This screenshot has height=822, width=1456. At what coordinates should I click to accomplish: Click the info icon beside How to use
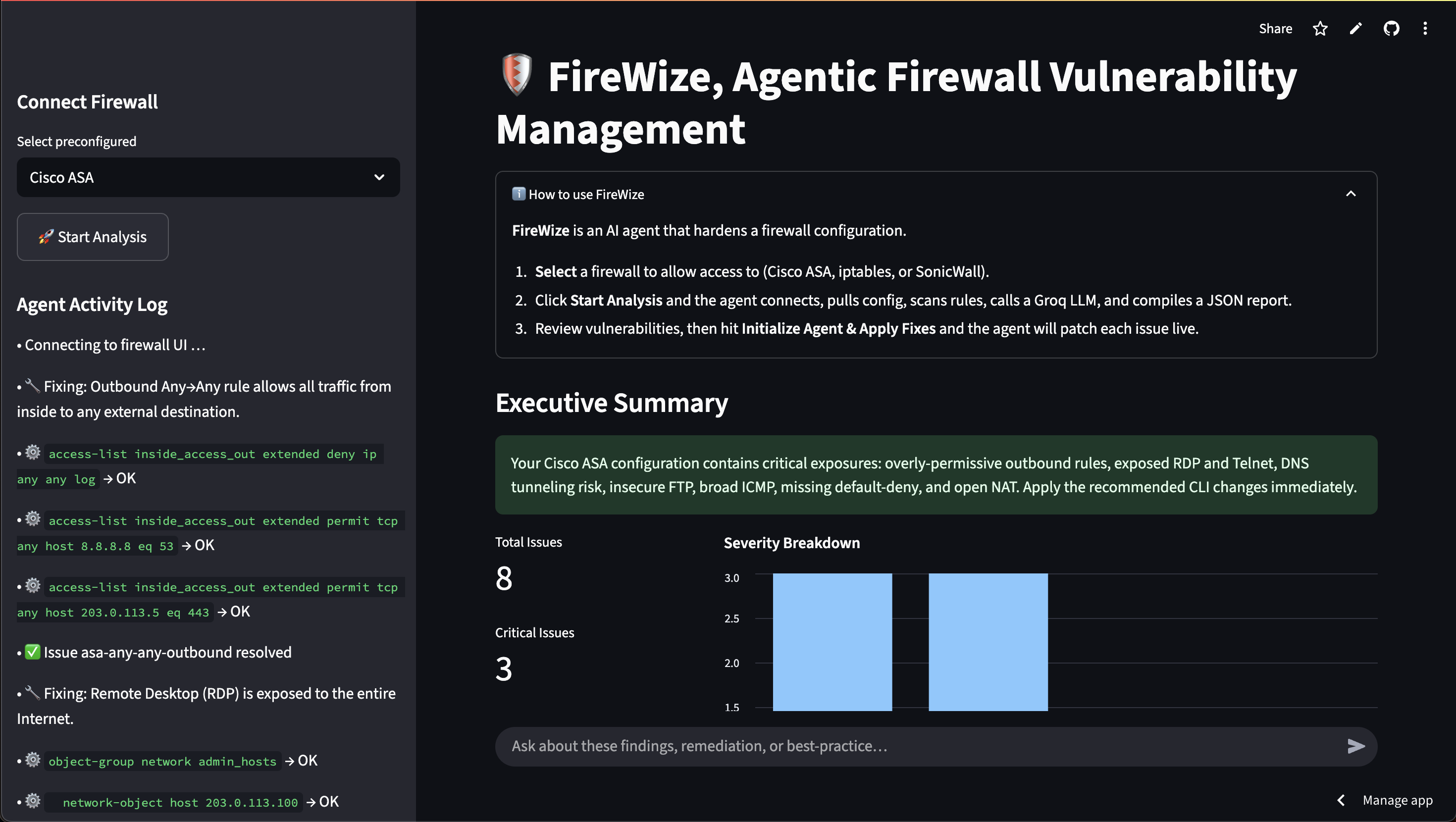point(519,194)
